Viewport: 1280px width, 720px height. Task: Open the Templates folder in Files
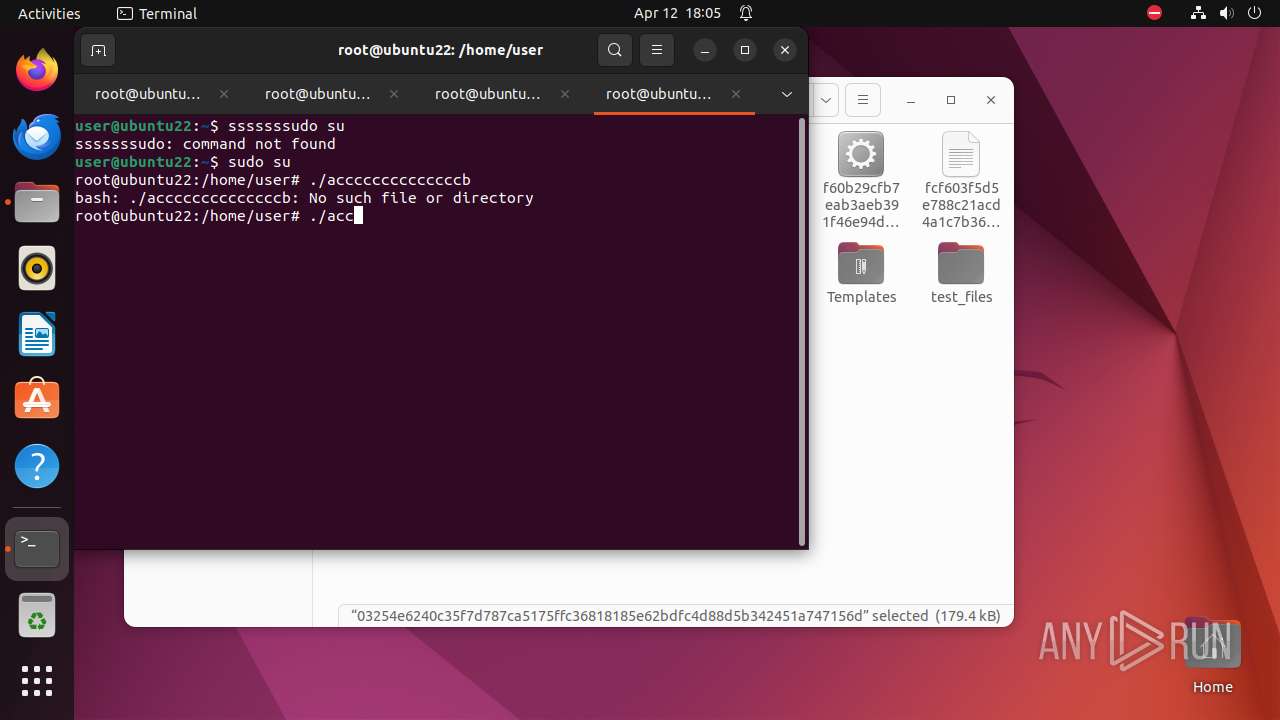pyautogui.click(x=861, y=273)
